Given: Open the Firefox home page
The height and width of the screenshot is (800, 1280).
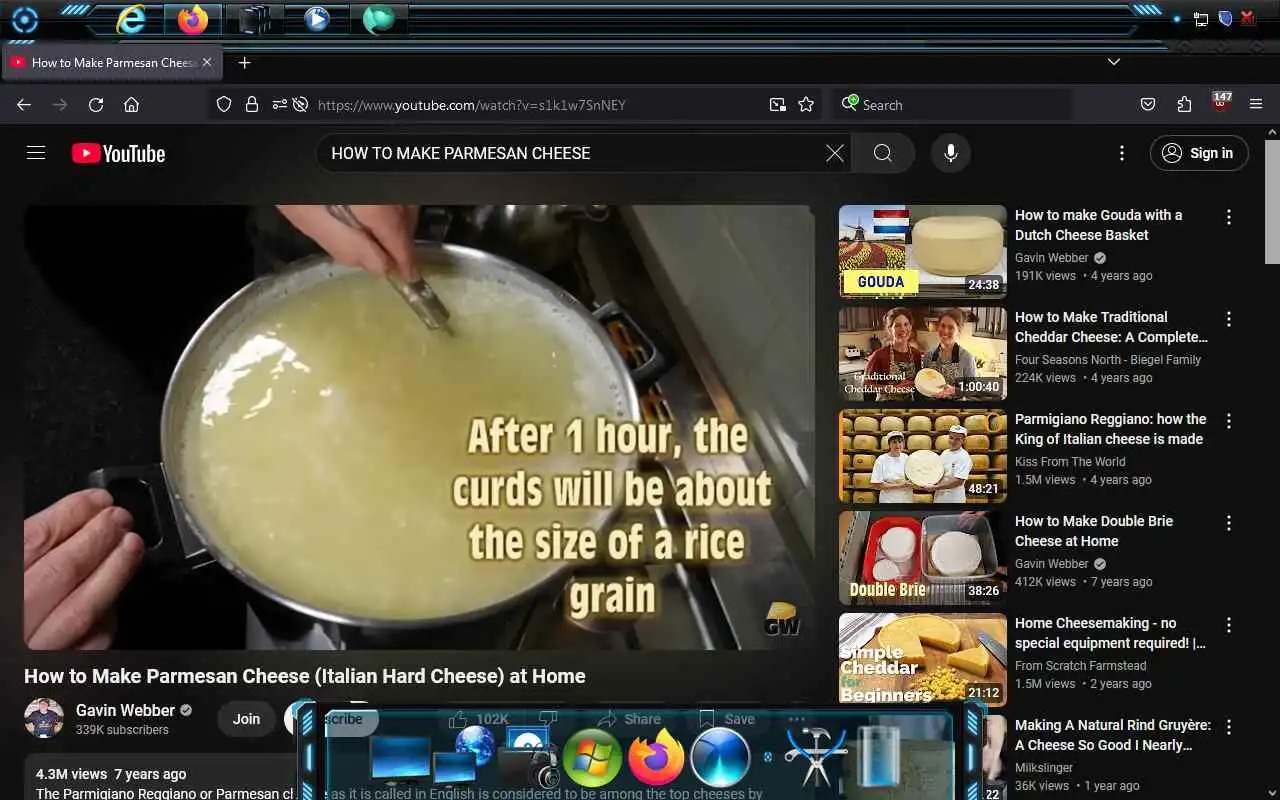Looking at the screenshot, I should (131, 105).
